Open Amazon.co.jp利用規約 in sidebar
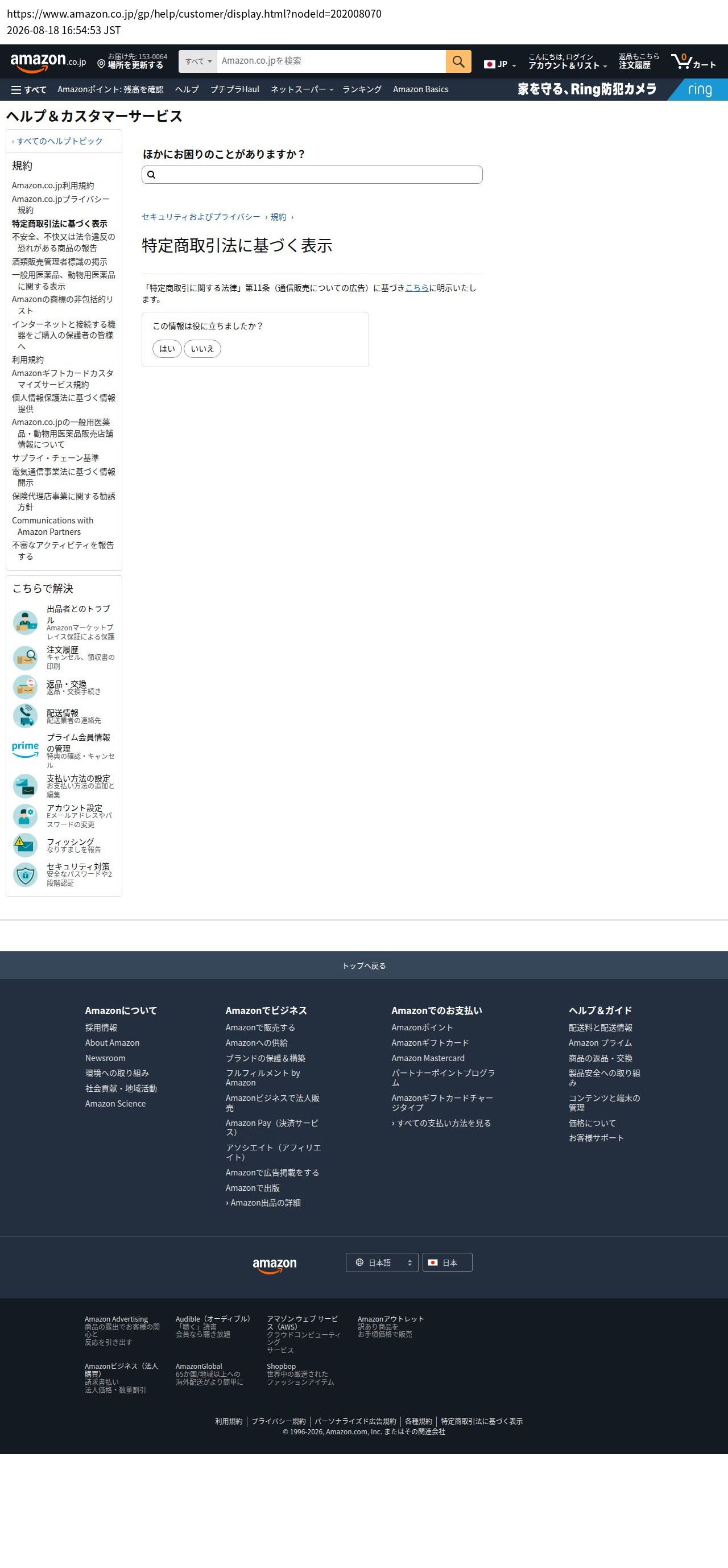The image size is (728, 1568). point(53,185)
